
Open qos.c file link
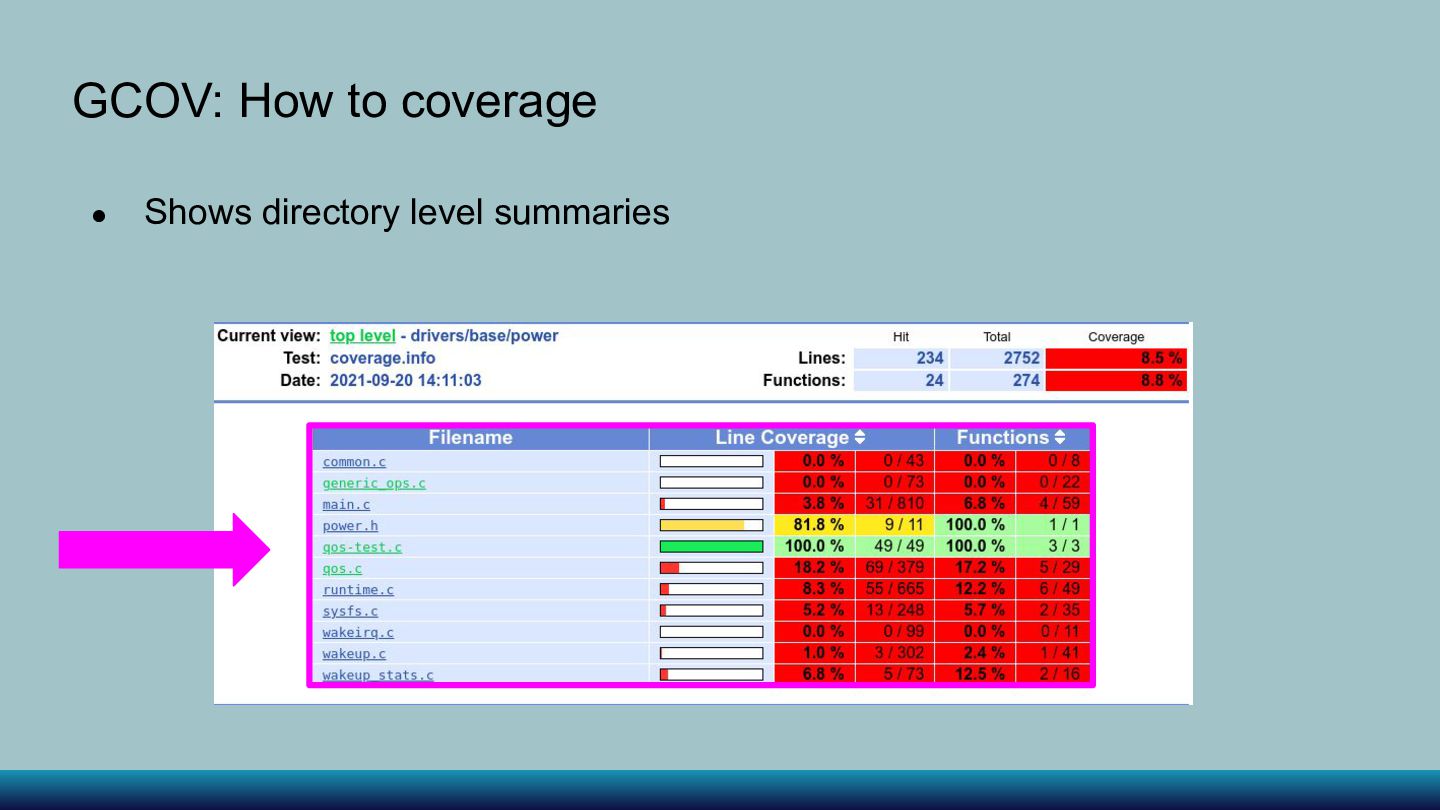[342, 568]
